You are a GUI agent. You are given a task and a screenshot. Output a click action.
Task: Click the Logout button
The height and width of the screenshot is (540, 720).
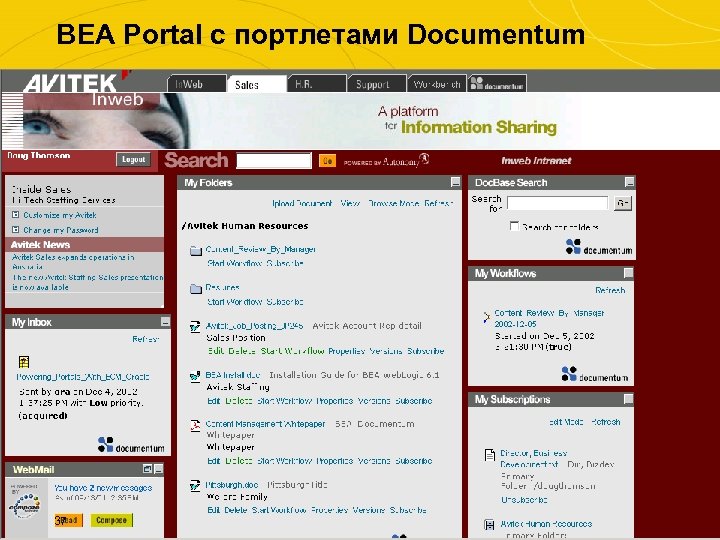133,159
